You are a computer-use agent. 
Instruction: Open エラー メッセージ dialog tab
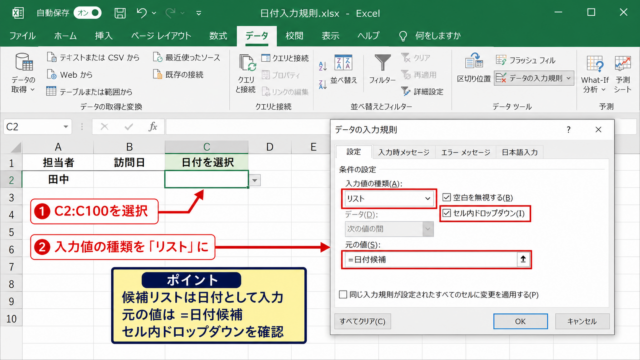coord(465,152)
